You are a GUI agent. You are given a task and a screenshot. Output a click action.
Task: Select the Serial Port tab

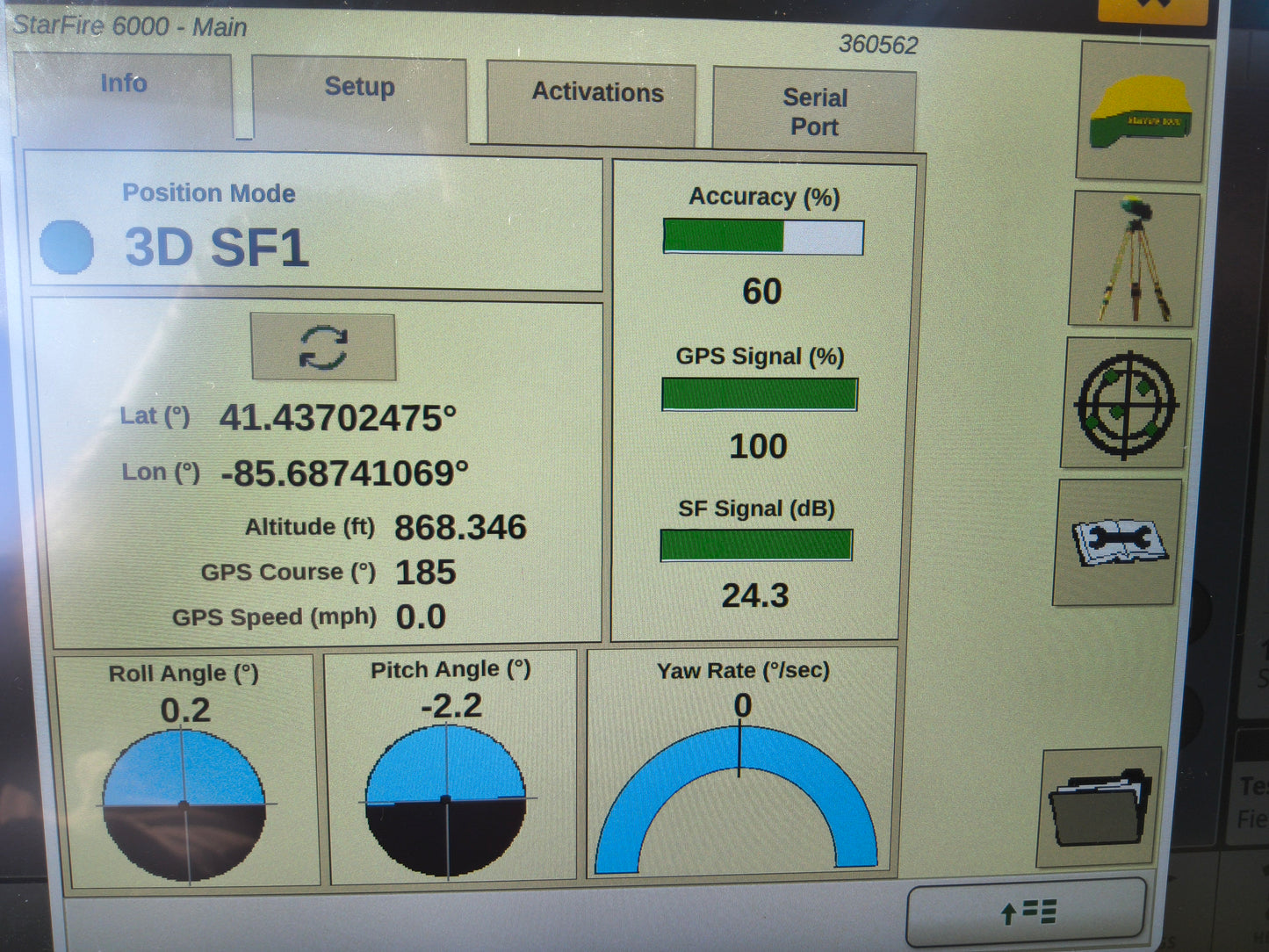814,107
